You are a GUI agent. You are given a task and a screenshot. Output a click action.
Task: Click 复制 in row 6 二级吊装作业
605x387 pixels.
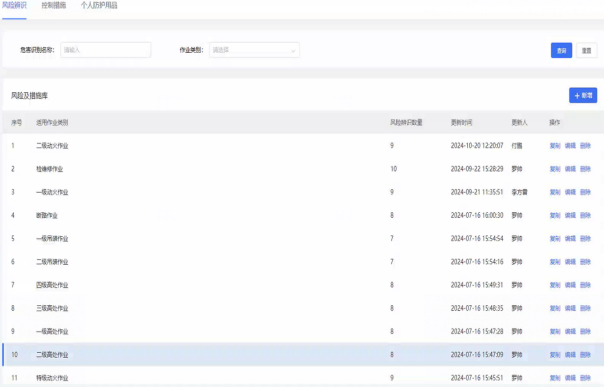click(x=555, y=262)
